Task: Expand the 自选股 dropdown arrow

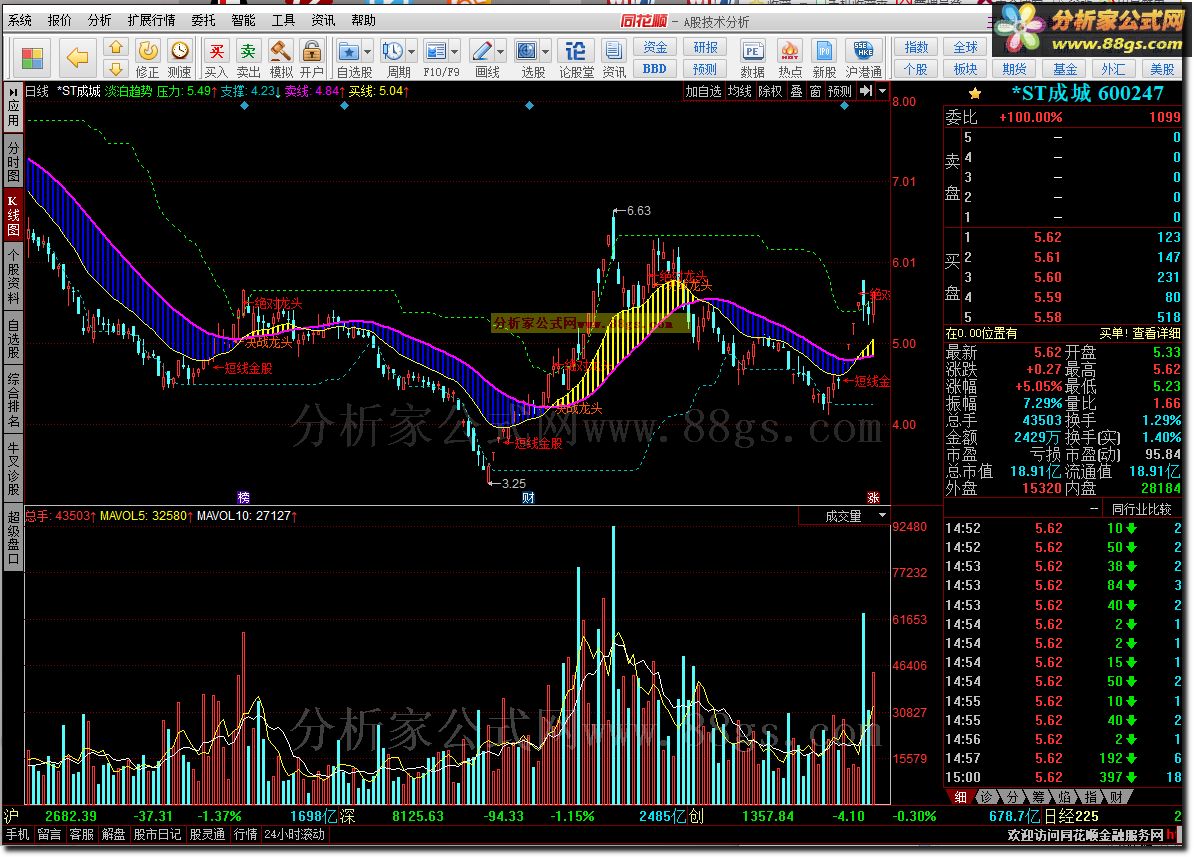Action: 368,52
